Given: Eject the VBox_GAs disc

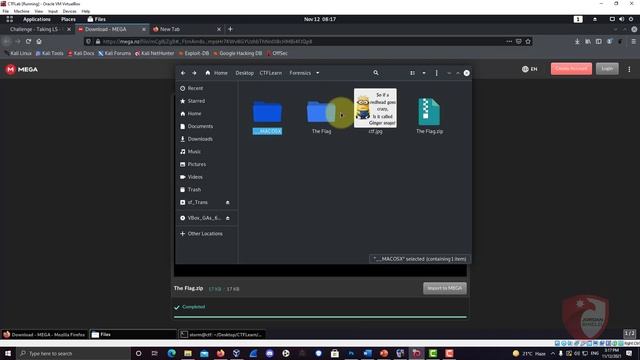Looking at the screenshot, I should [x=228, y=218].
